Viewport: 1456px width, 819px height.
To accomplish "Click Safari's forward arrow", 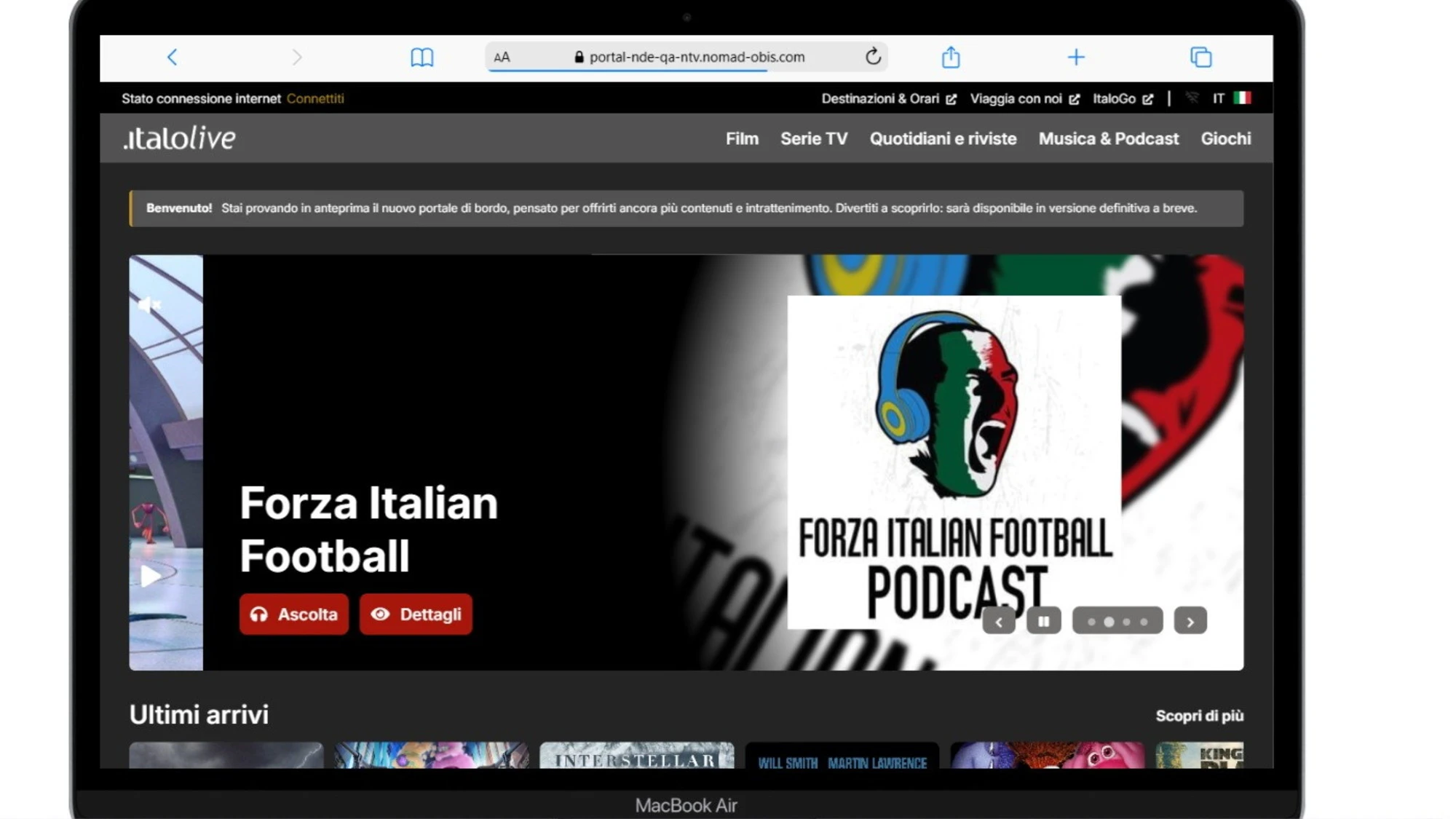I will coord(296,57).
